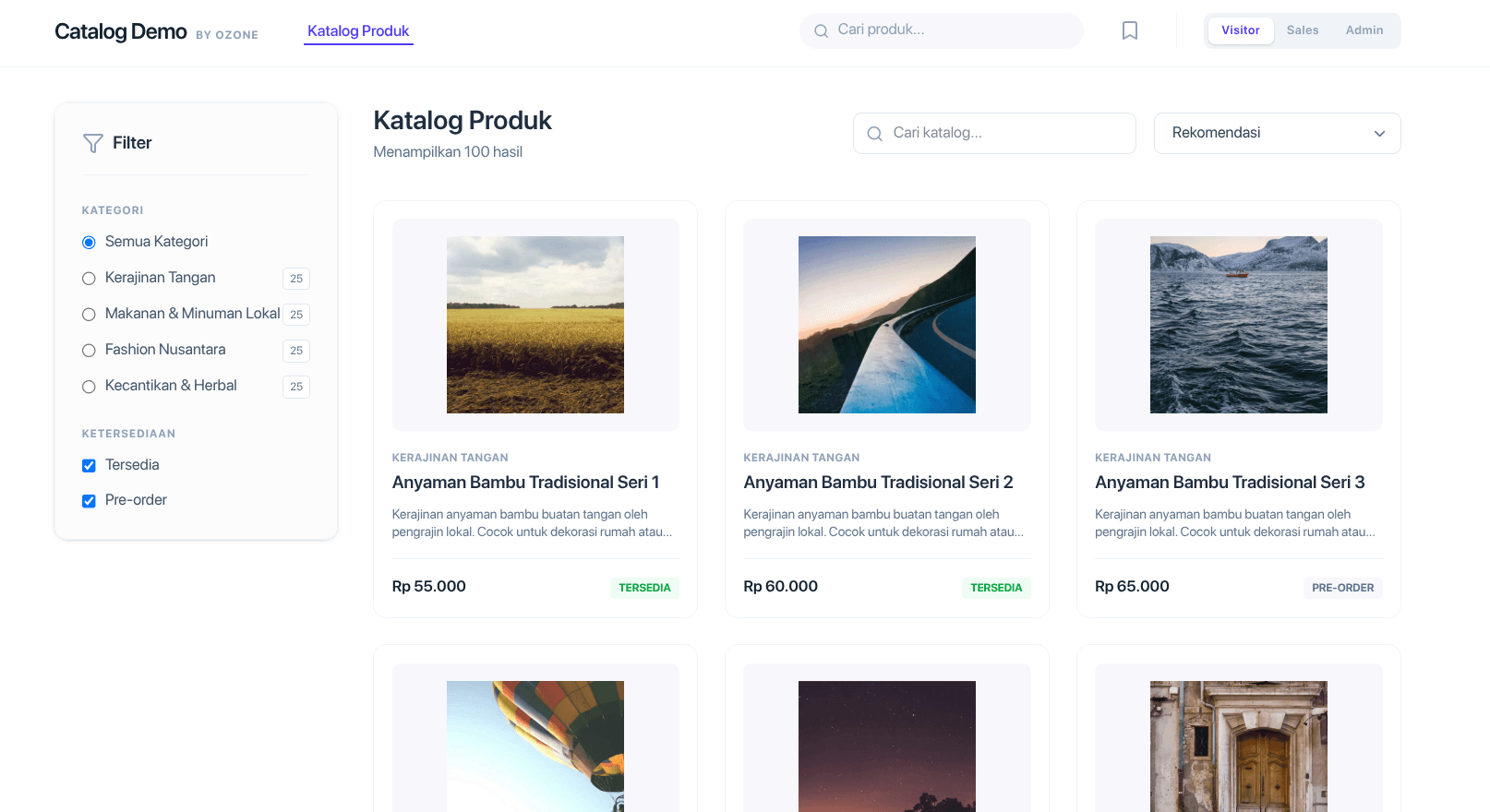This screenshot has width=1490, height=812.
Task: Click the ocean waves product image
Action: pos(1239,325)
